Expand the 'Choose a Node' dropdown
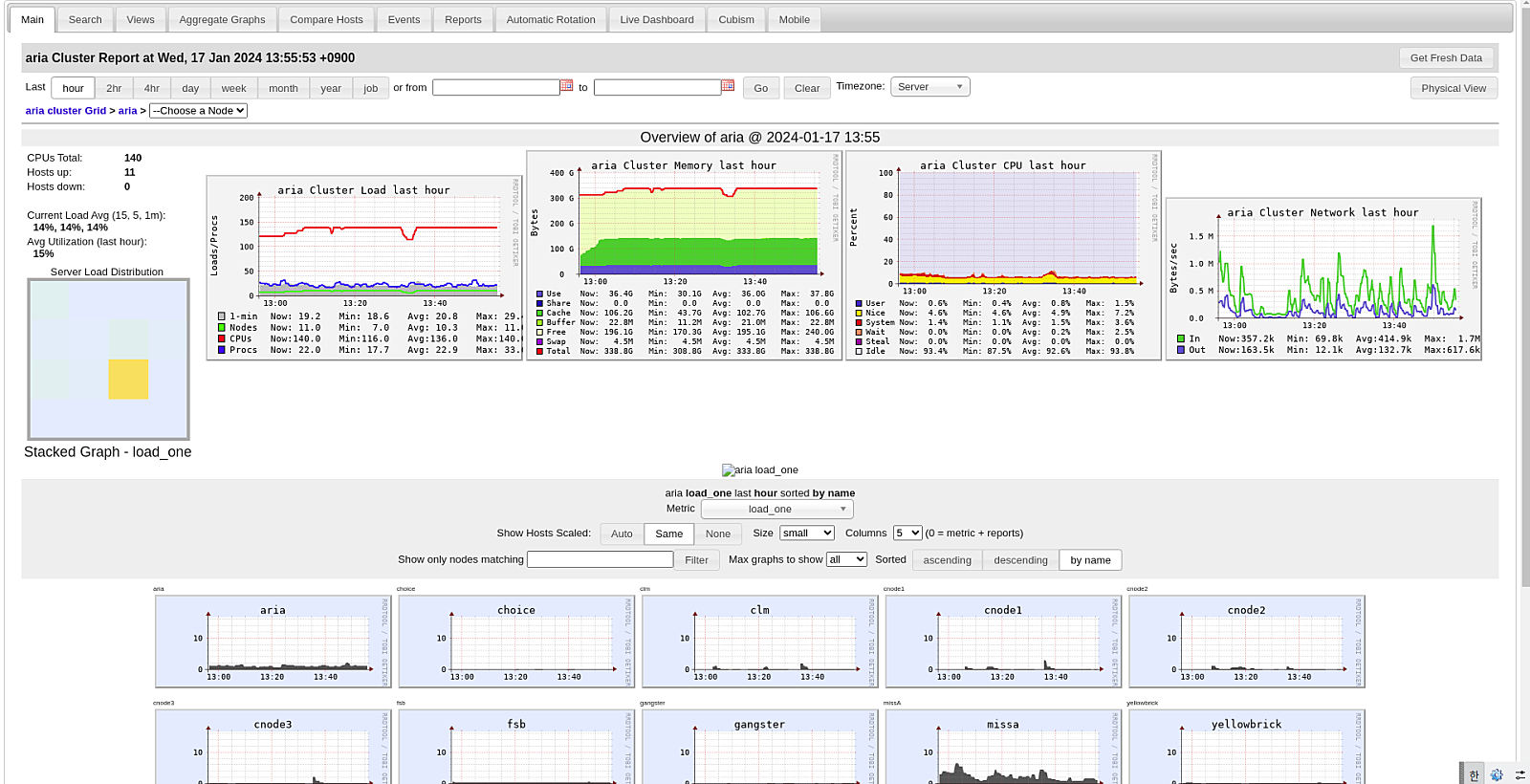This screenshot has width=1530, height=784. click(198, 111)
